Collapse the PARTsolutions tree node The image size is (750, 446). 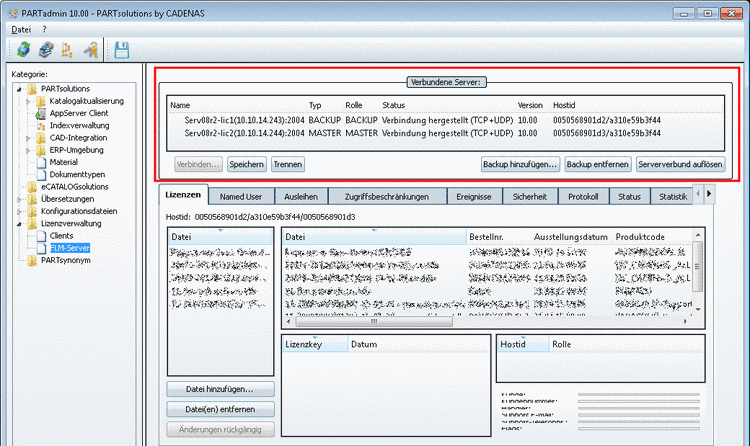tap(19, 89)
